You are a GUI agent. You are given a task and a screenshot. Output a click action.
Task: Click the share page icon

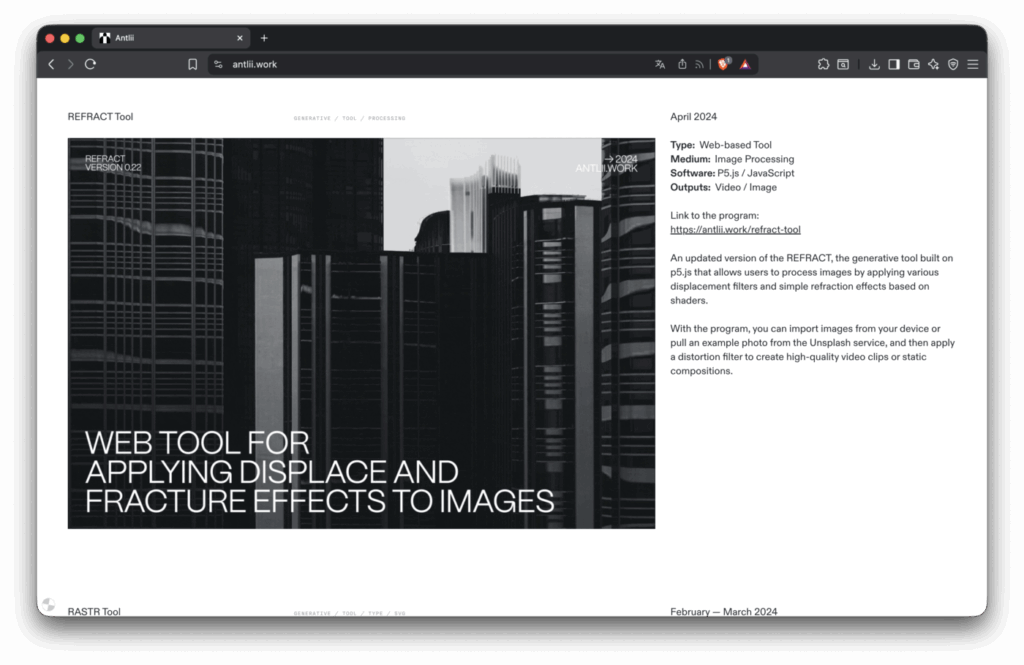click(x=682, y=64)
